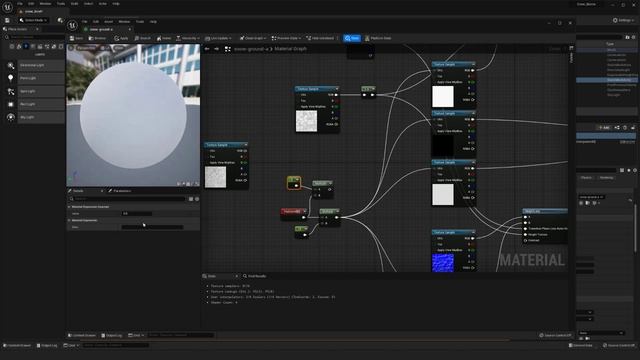Viewport: 640px width, 360px height.
Task: Select the material output node header
Action: 545,211
